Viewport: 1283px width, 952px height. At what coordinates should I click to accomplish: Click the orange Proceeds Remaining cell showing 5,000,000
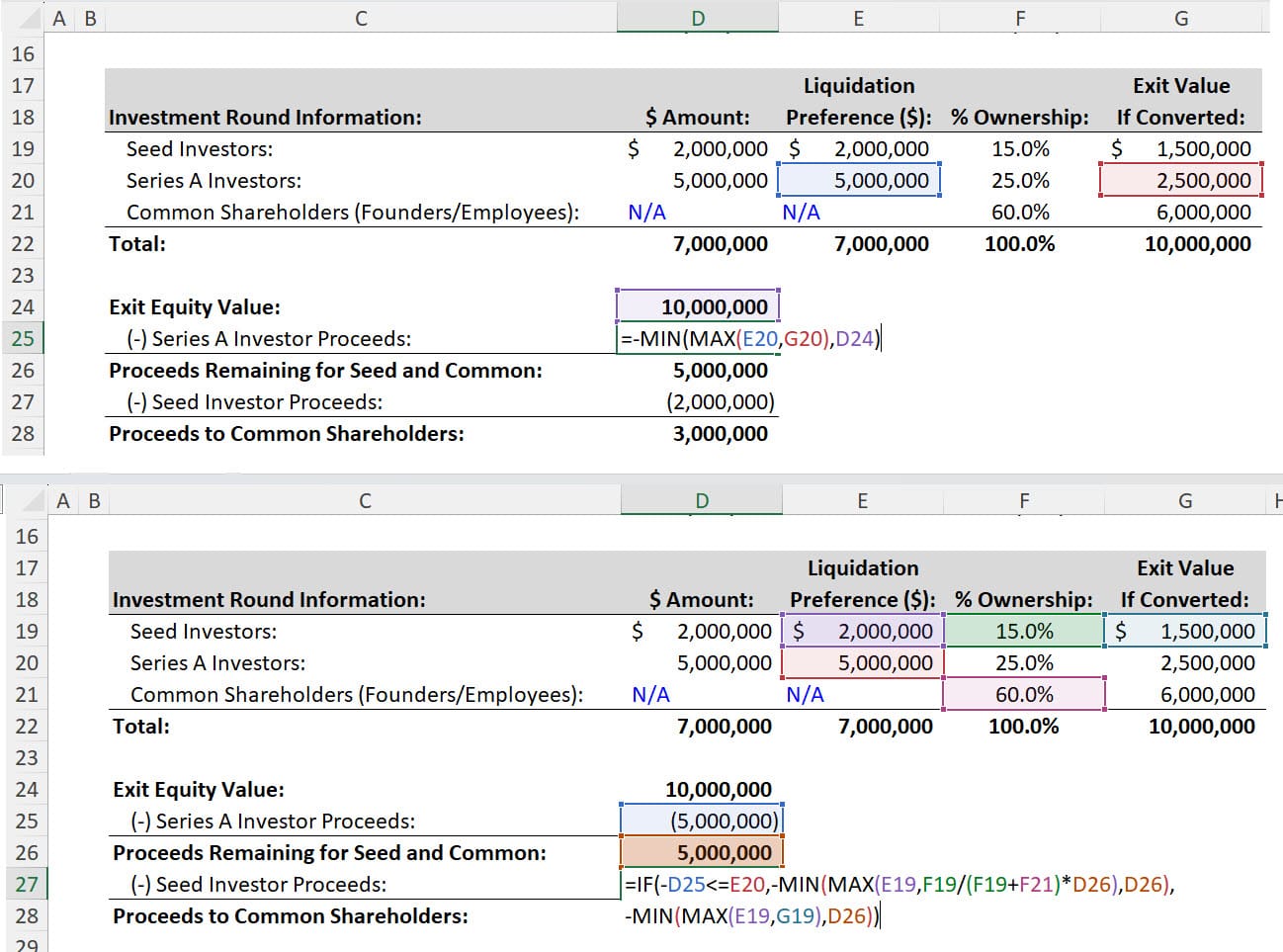[x=702, y=852]
